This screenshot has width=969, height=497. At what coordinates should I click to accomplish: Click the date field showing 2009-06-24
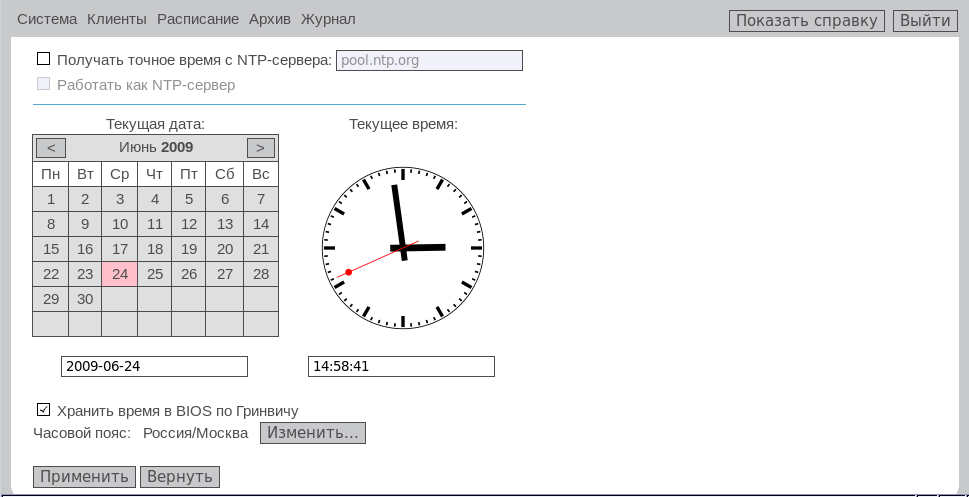(154, 367)
